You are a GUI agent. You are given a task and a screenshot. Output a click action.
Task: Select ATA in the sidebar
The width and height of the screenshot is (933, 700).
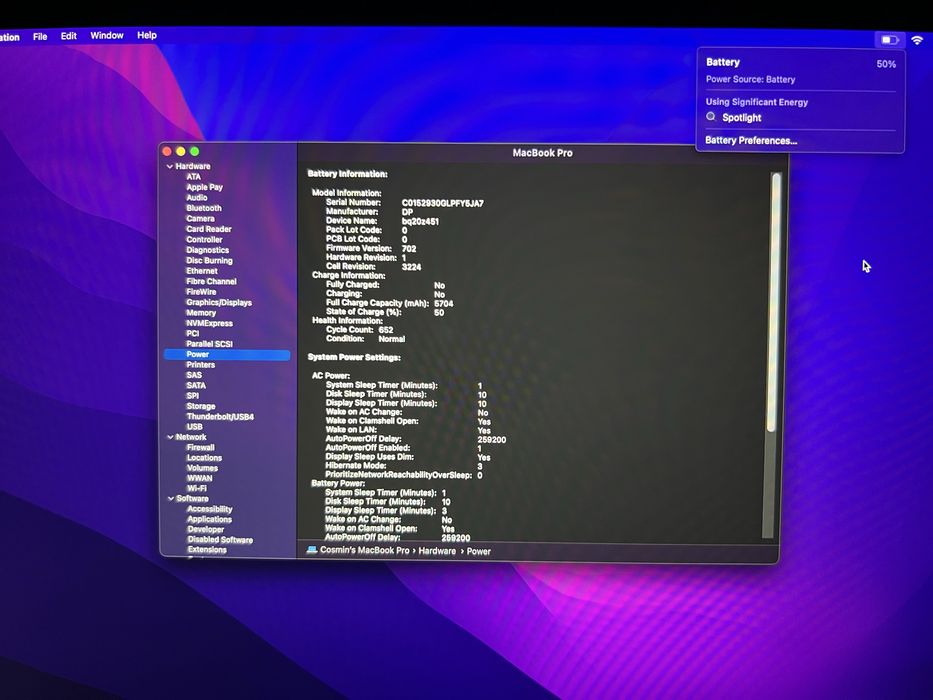pos(193,177)
